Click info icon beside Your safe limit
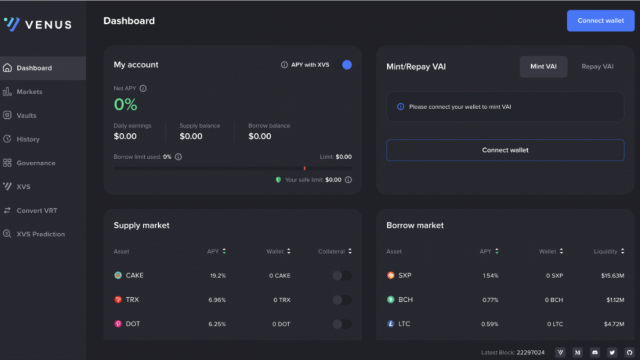Image resolution: width=640 pixels, height=360 pixels. [348, 180]
